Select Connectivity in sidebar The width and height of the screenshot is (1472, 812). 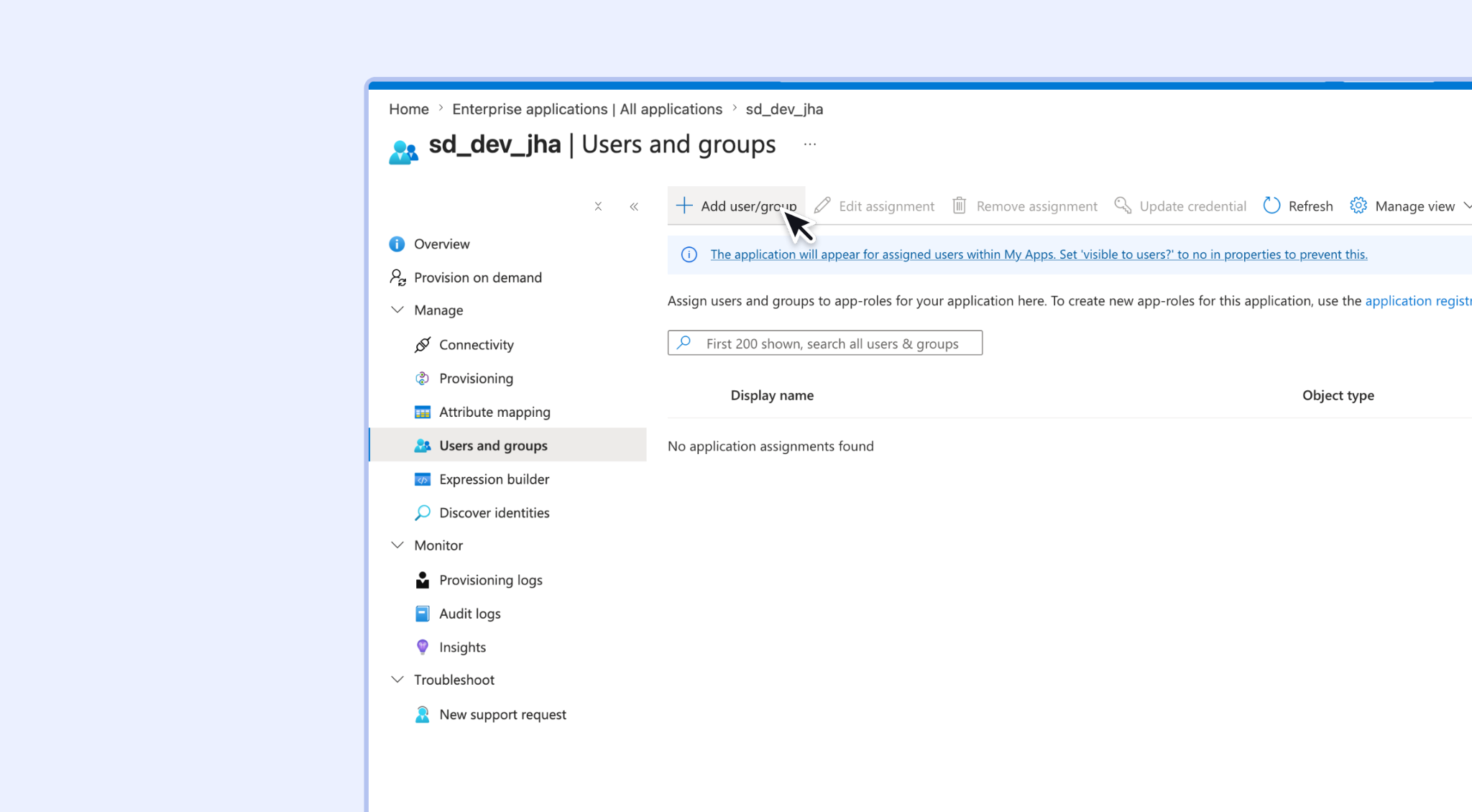coord(477,345)
